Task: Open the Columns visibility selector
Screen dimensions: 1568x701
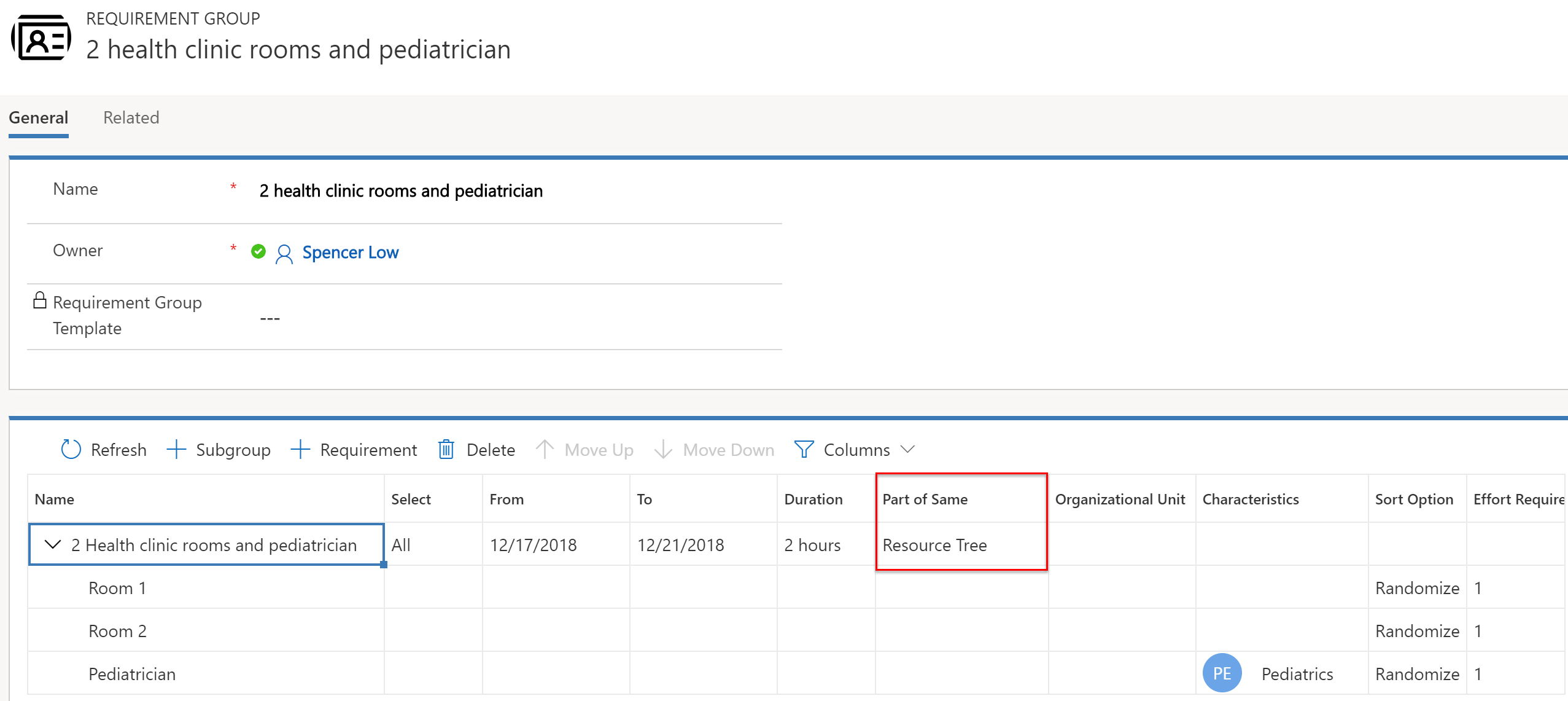Action: tap(856, 449)
